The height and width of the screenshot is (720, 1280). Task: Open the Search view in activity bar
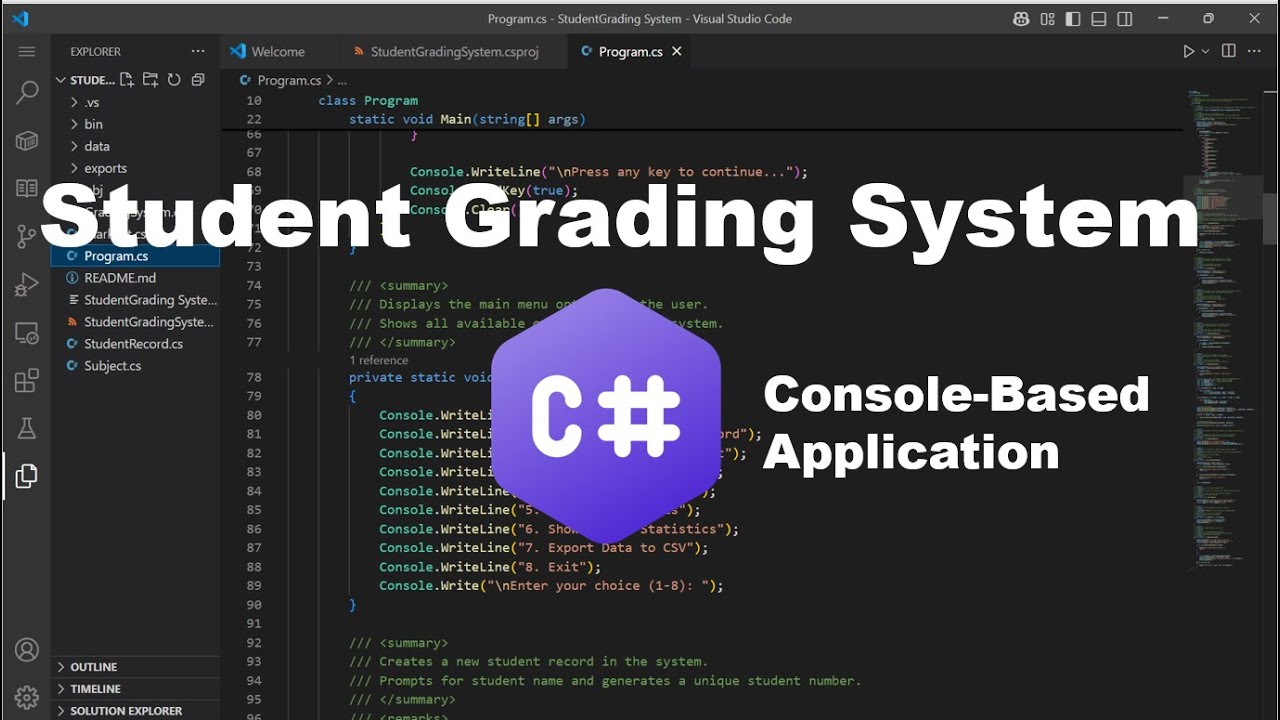tap(27, 92)
